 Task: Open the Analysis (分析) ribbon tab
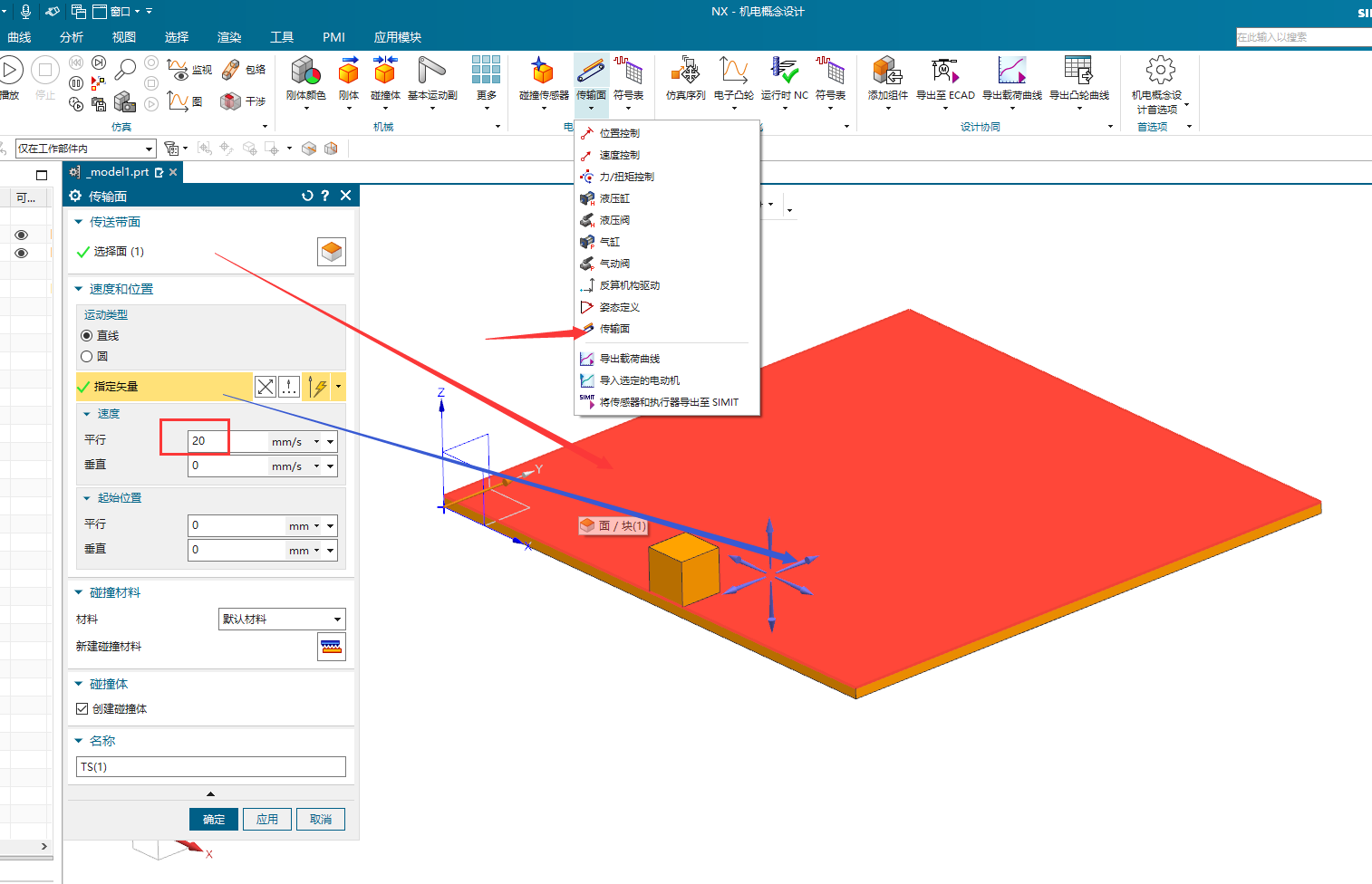(72, 37)
